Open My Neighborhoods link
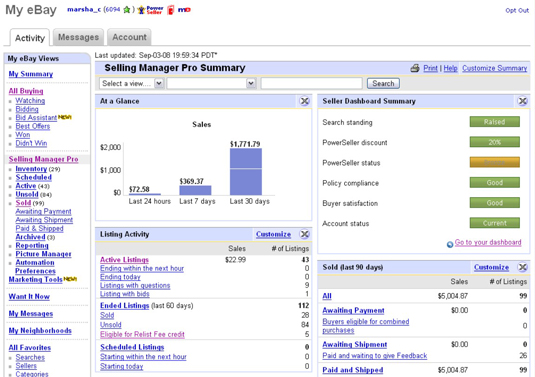 [x=40, y=331]
